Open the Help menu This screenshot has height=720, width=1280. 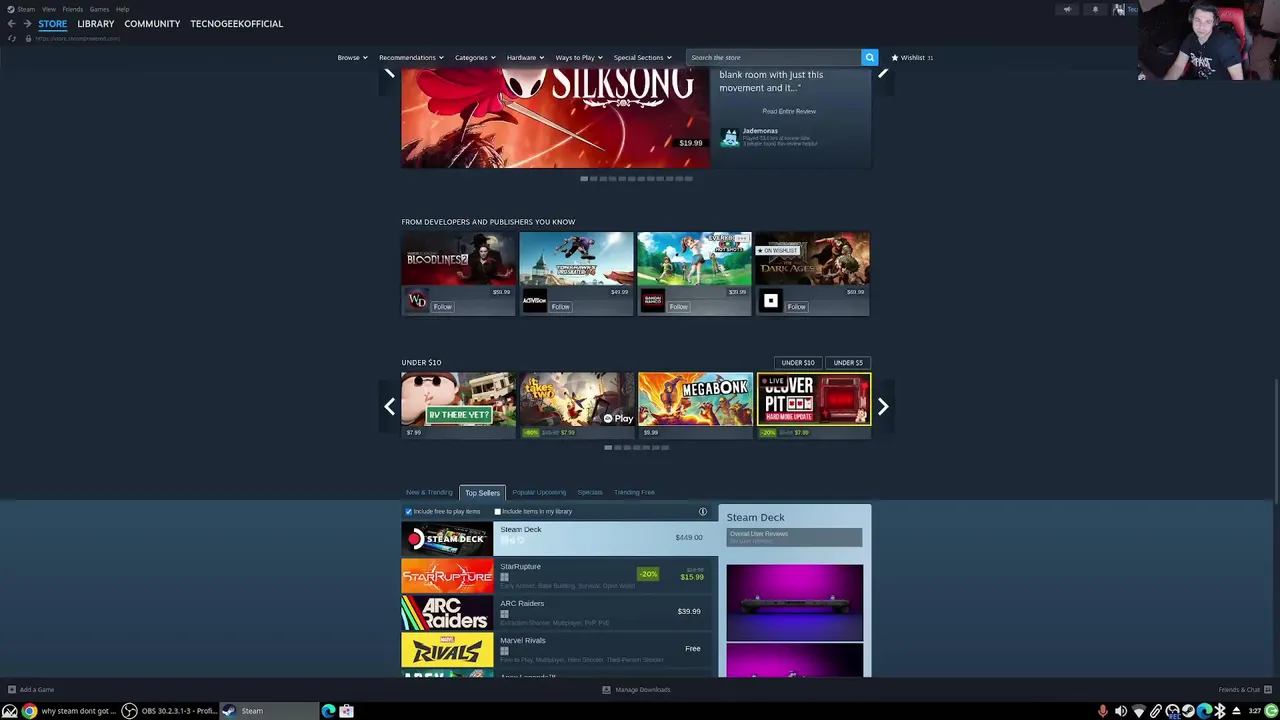tap(122, 9)
